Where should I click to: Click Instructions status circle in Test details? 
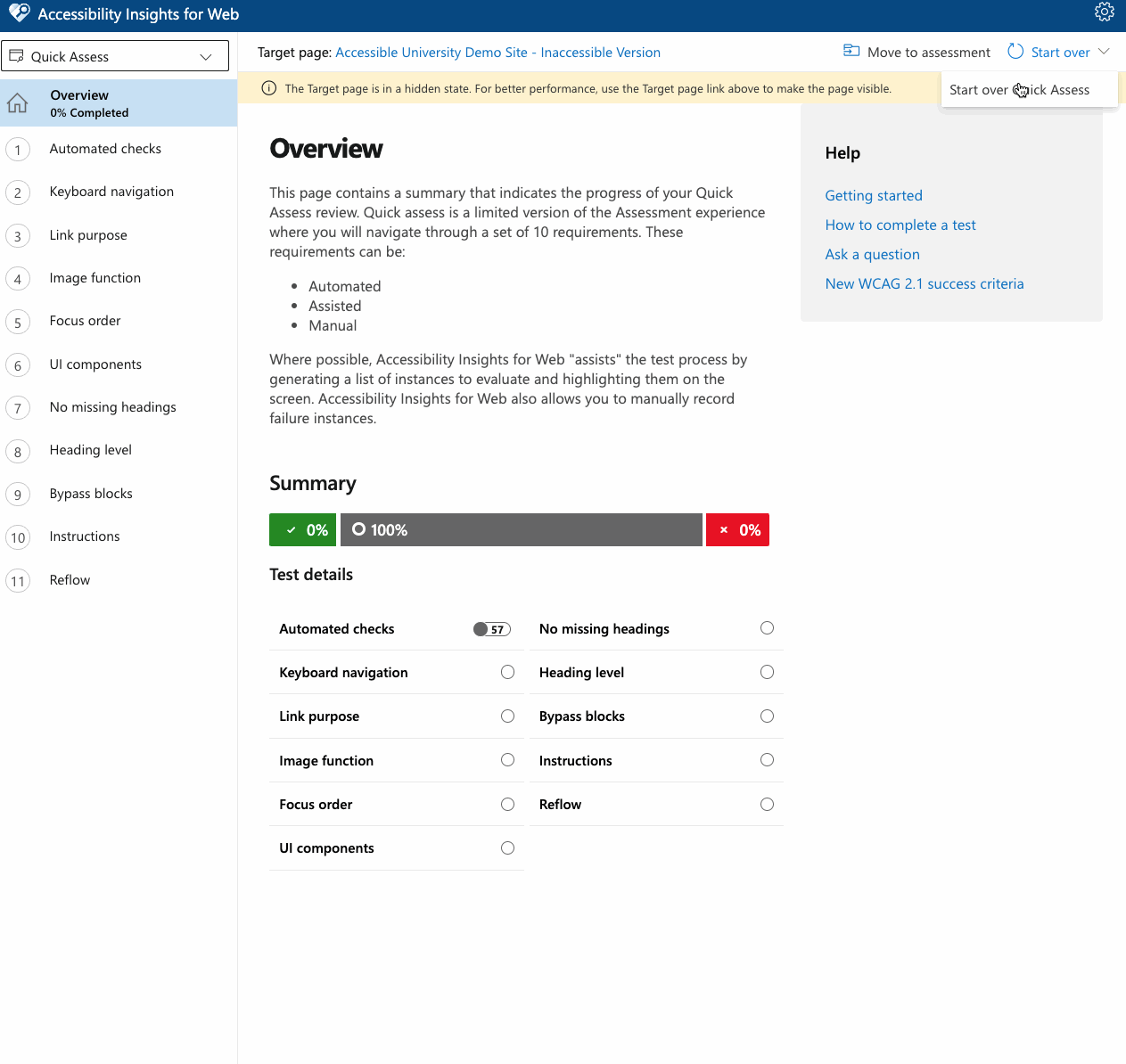pyautogui.click(x=767, y=760)
